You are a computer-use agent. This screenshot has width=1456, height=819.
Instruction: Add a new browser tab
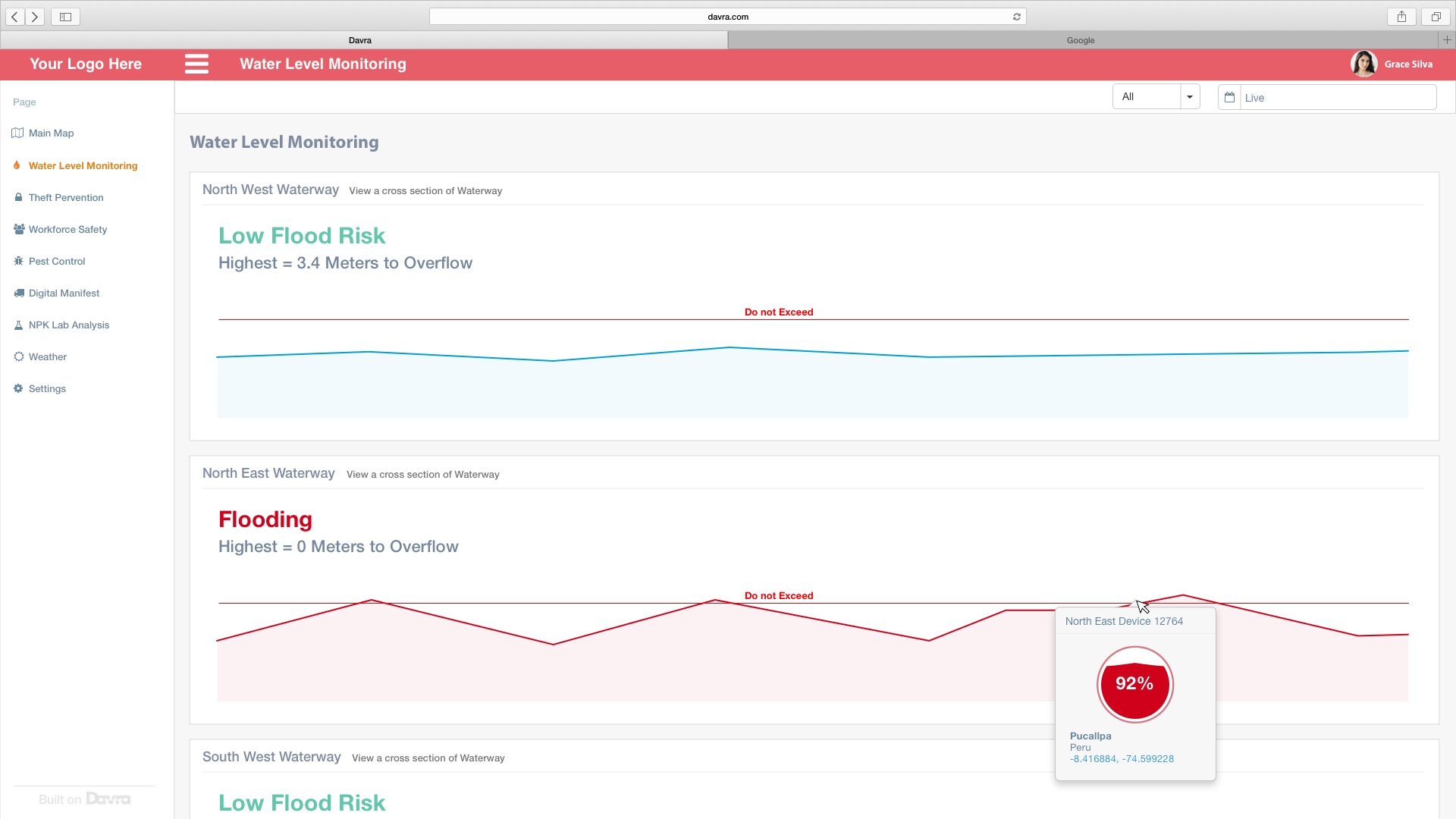pos(1447,39)
